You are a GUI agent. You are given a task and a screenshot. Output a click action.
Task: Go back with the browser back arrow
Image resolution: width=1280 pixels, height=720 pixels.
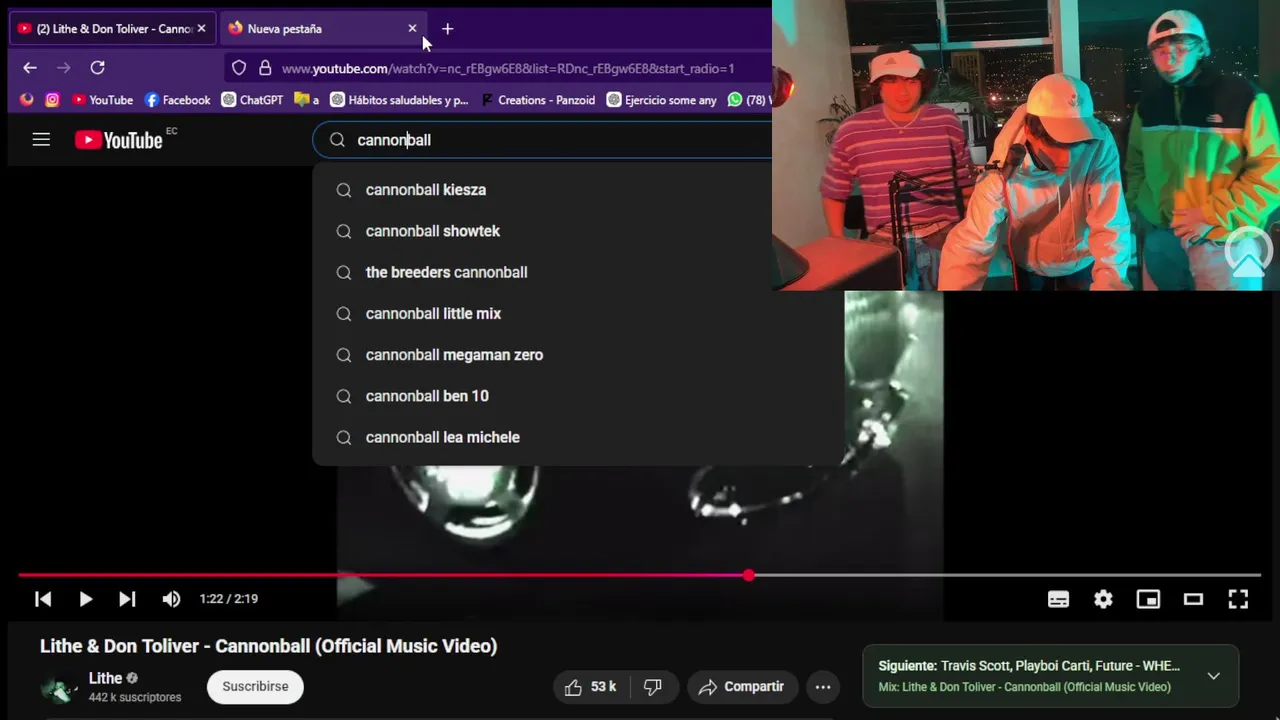point(30,68)
